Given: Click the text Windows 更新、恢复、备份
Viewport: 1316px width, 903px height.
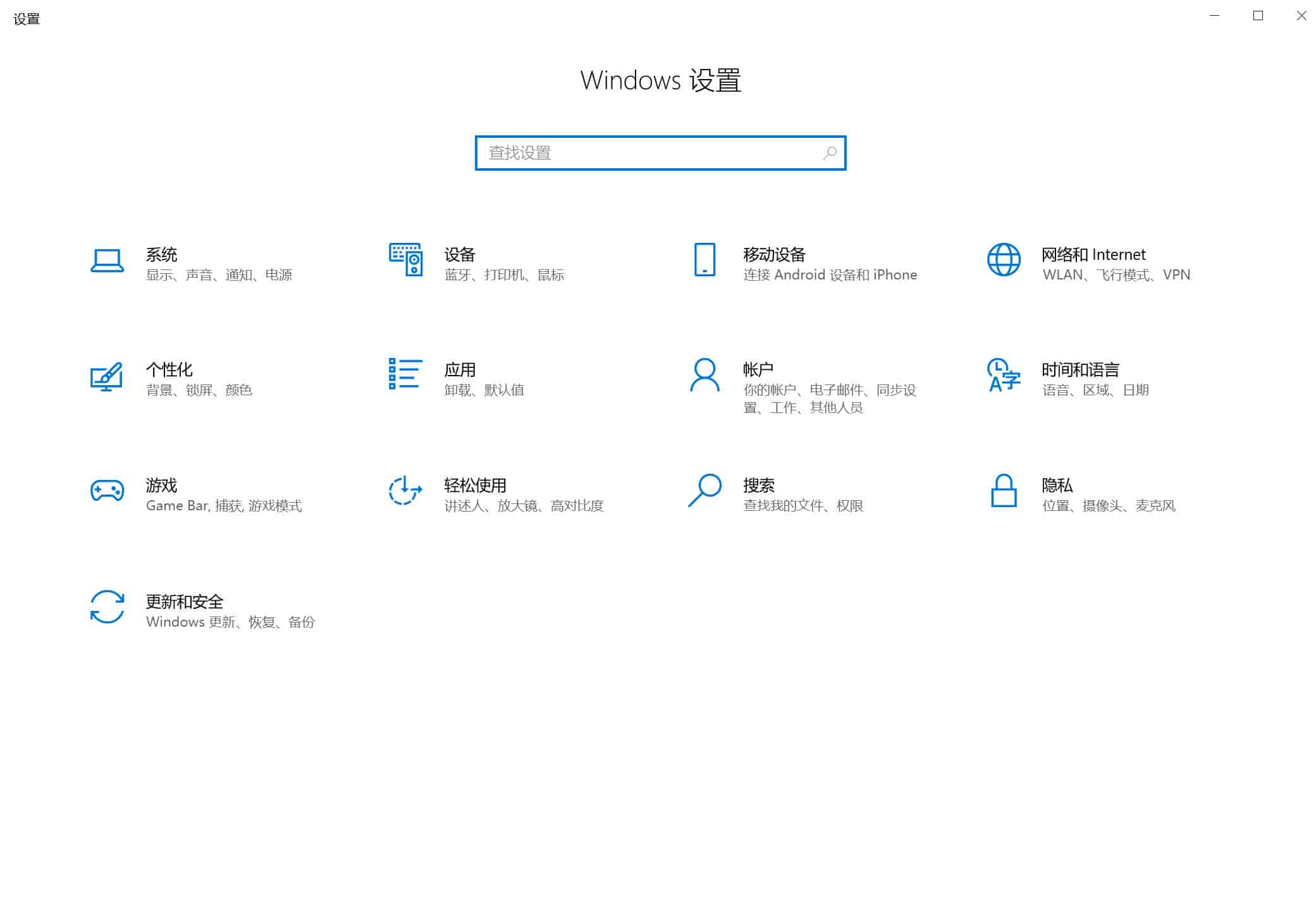Looking at the screenshot, I should 230,622.
